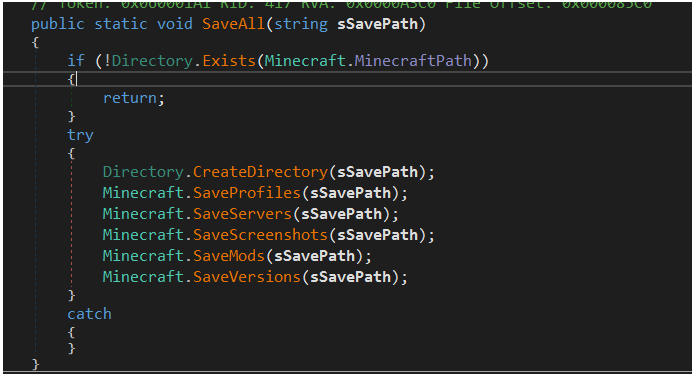Viewport: 693px width, 374px height.
Task: Select sSavePath argument of SaveVersions
Action: 350,277
